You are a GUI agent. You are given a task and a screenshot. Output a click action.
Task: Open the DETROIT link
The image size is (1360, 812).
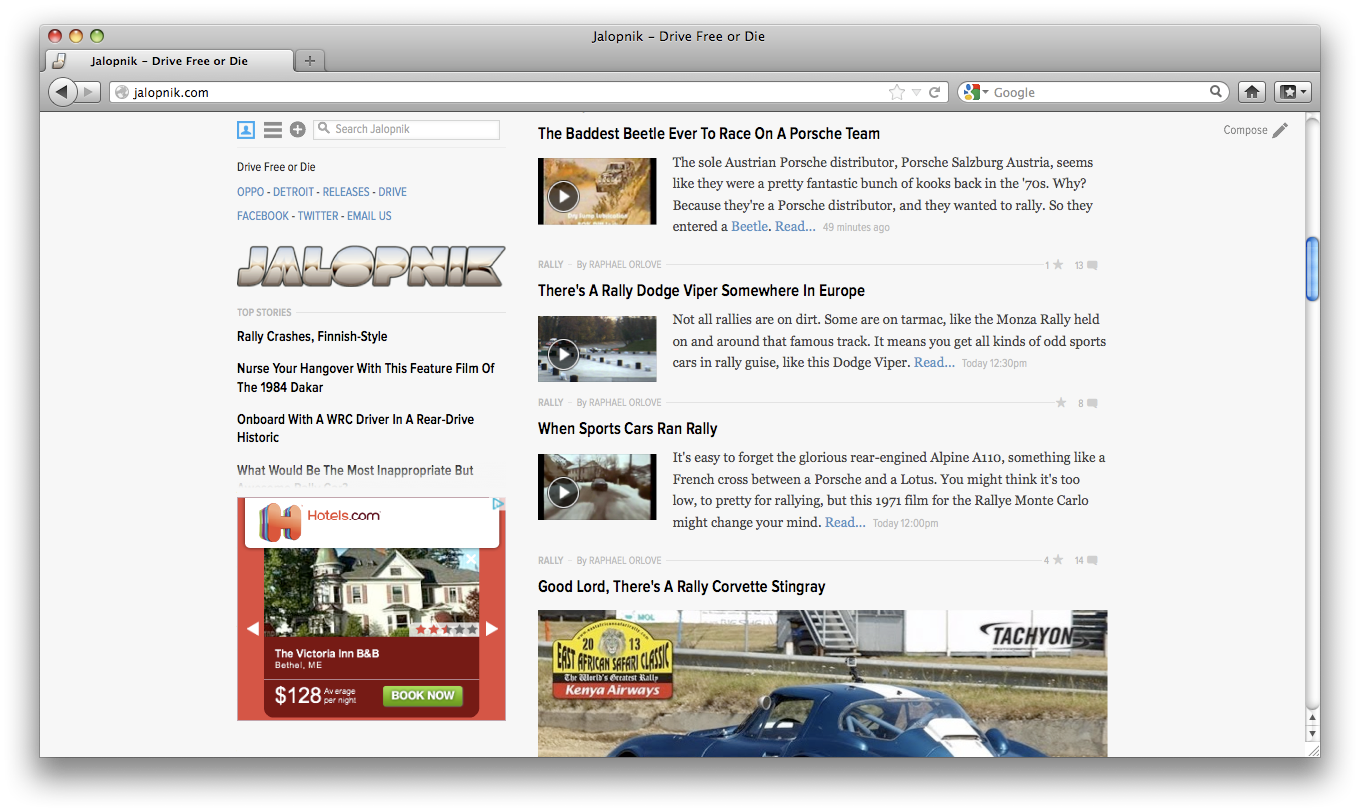click(294, 192)
